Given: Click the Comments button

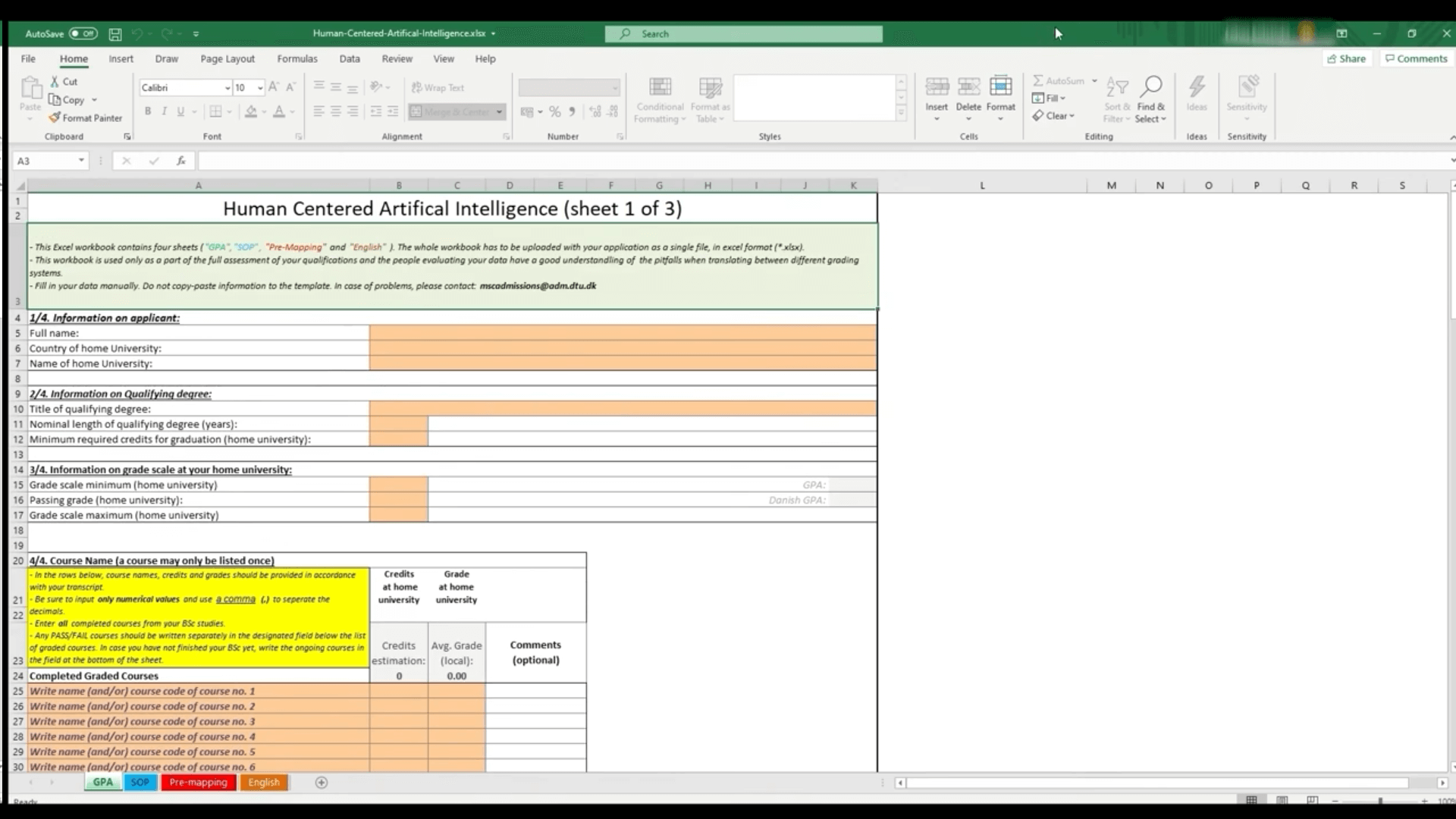Looking at the screenshot, I should 1417,58.
